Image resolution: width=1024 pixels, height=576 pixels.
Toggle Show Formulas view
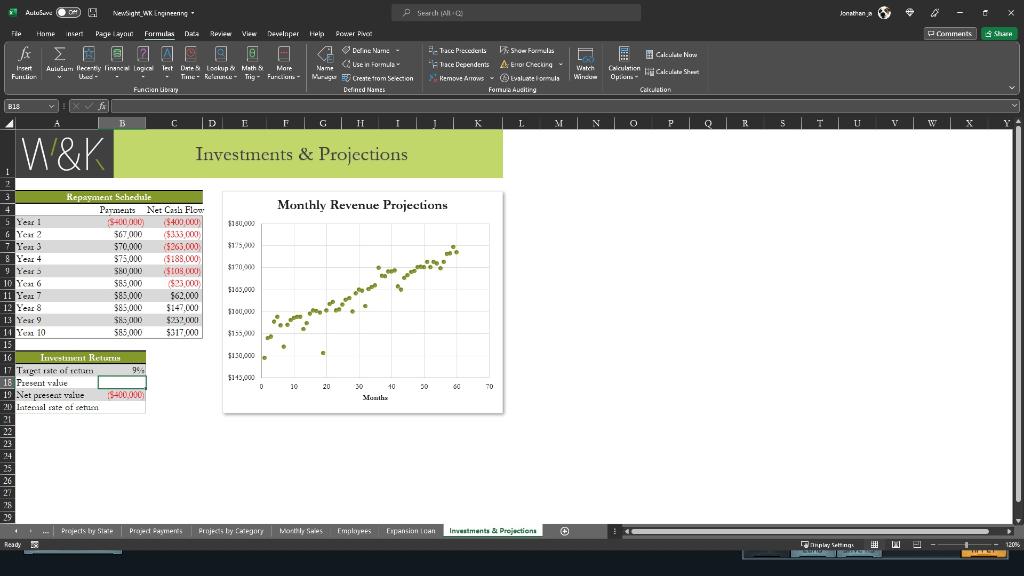[x=527, y=50]
